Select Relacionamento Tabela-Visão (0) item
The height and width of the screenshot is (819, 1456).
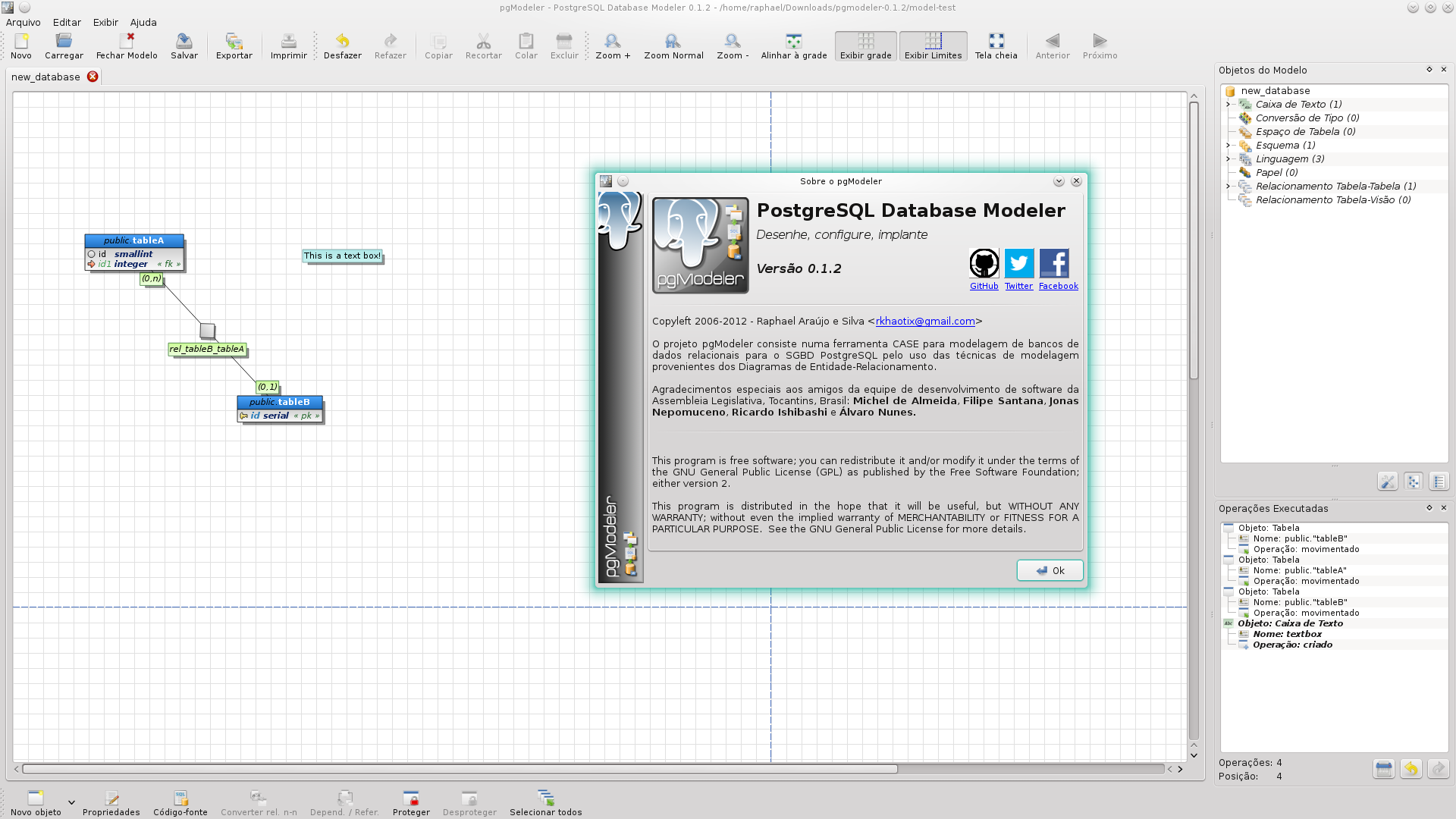(x=1333, y=200)
